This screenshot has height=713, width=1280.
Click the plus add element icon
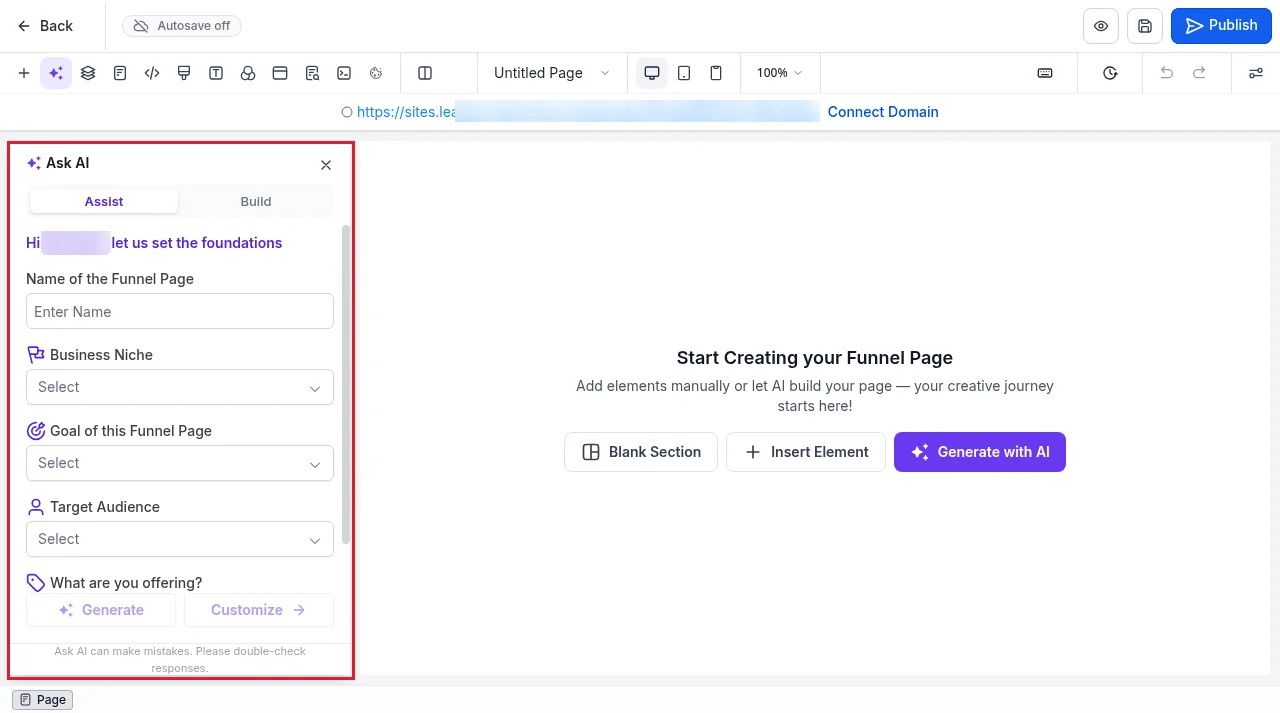[x=24, y=73]
